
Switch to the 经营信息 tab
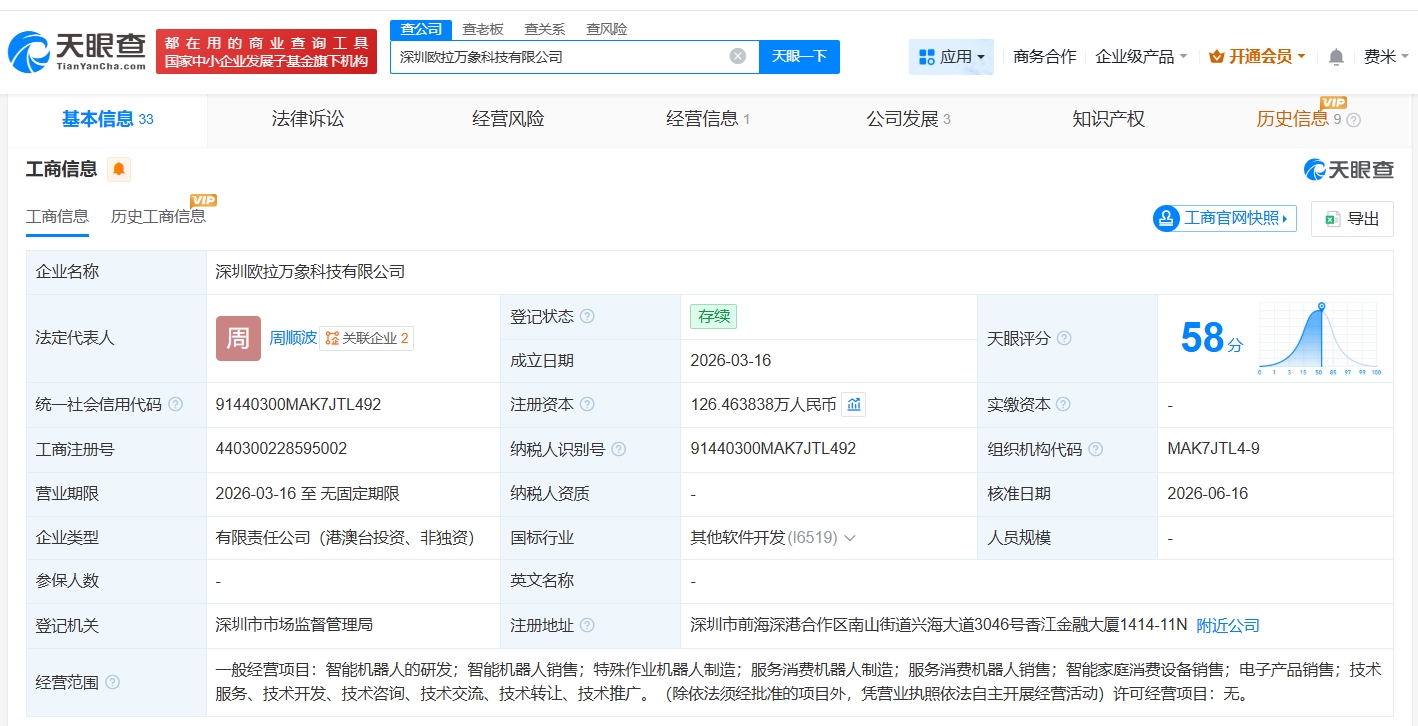(708, 119)
